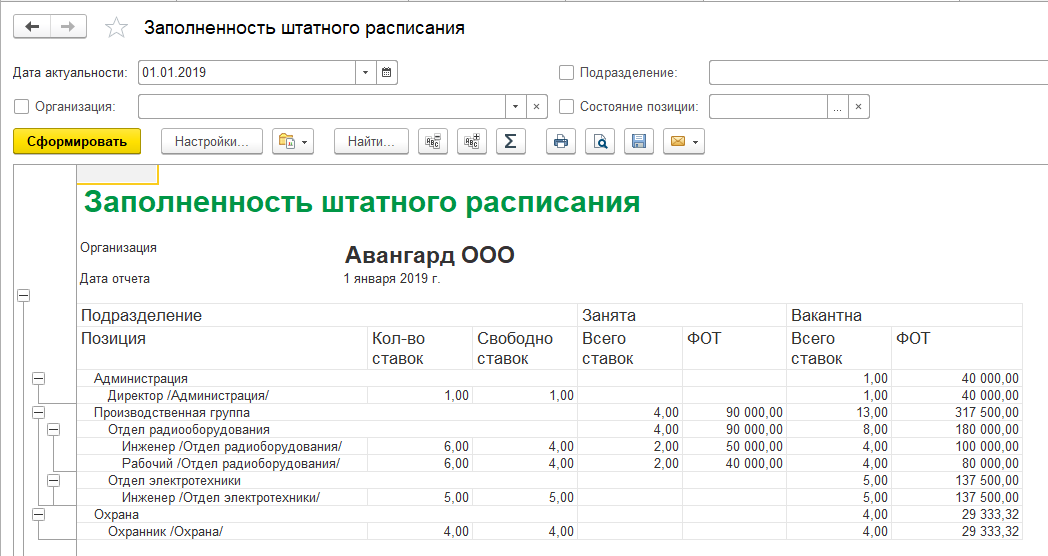
Task: Open the send by email dropdown
Action: 684,142
